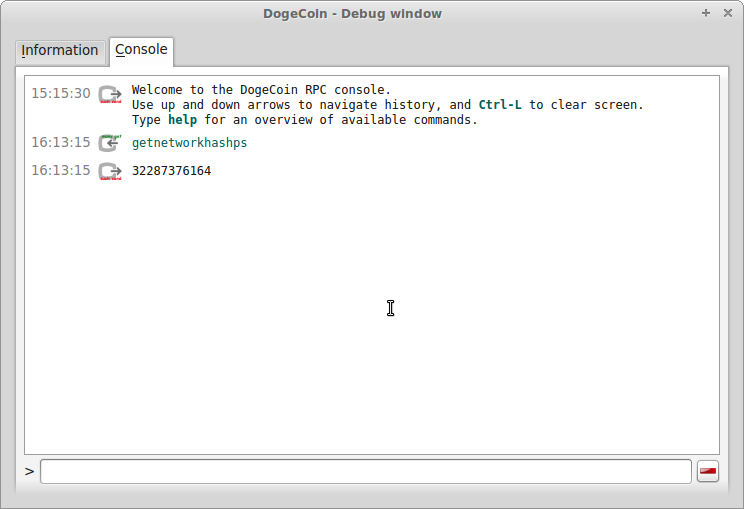
Task: Click the bold help keyword
Action: [182, 120]
